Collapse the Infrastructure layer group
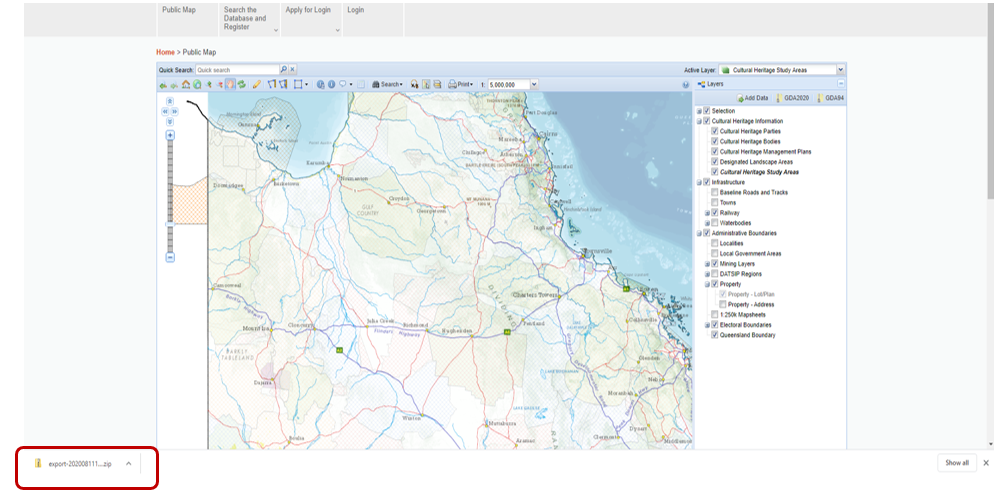Screen dimensions: 1007x502 pyautogui.click(x=699, y=182)
